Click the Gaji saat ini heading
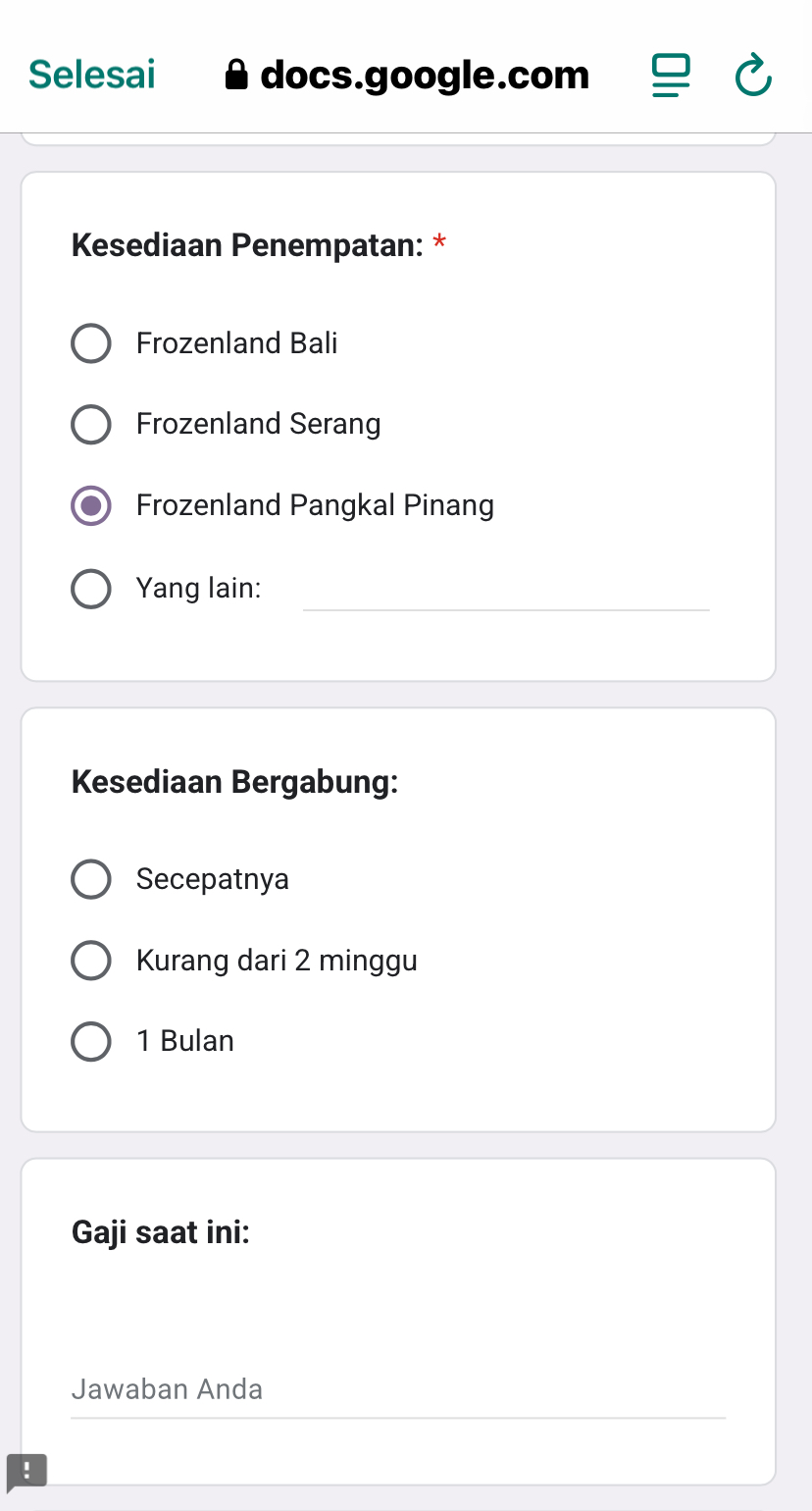The width and height of the screenshot is (812, 1511). click(x=161, y=1231)
